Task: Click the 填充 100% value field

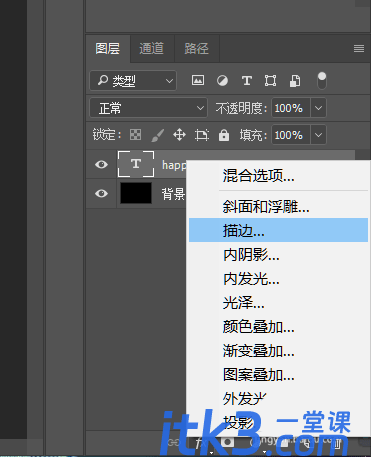Action: coord(291,135)
